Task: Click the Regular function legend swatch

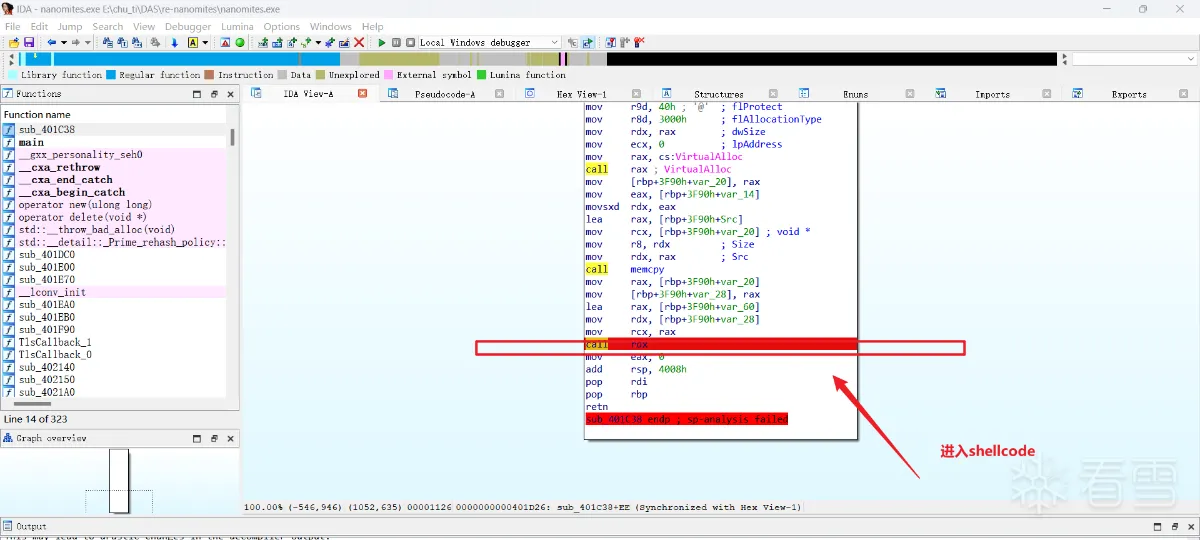Action: click(x=112, y=75)
